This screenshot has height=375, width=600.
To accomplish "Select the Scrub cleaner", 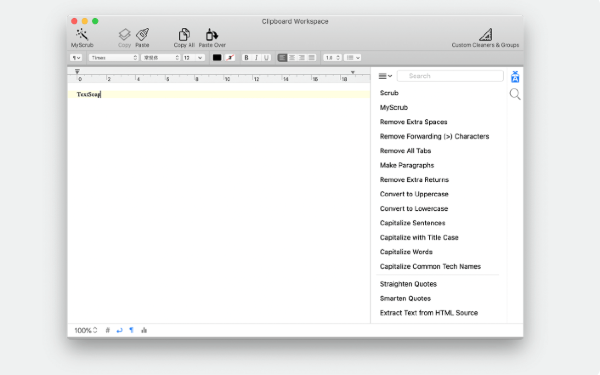I will coord(389,93).
